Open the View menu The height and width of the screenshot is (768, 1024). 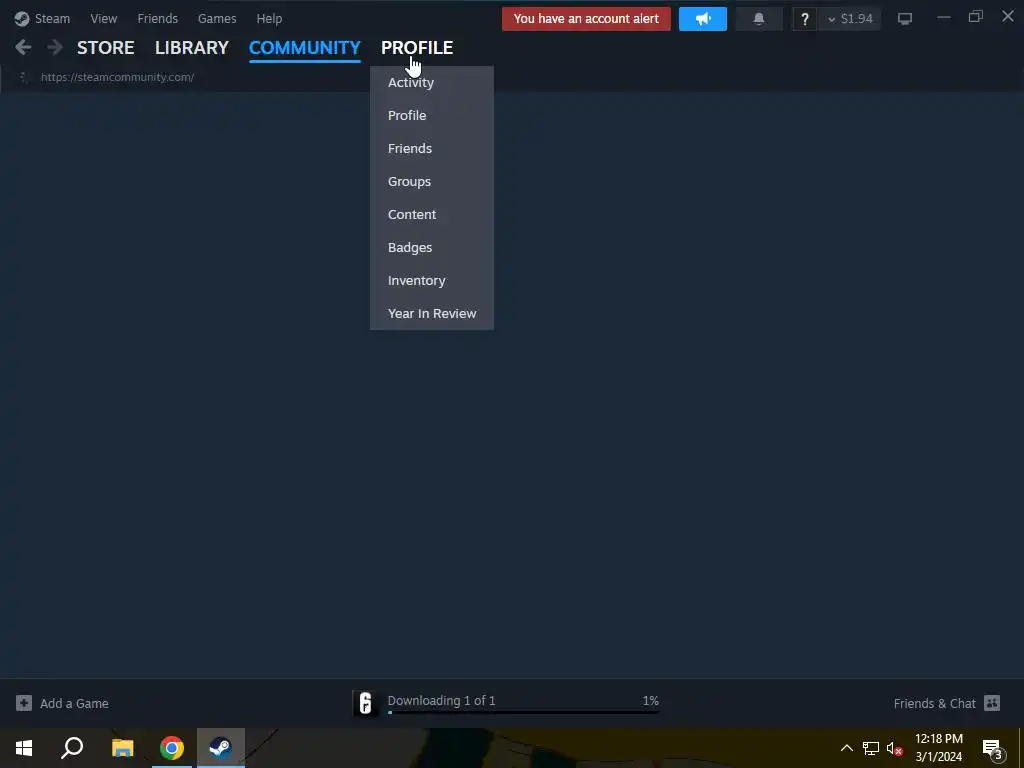point(104,18)
